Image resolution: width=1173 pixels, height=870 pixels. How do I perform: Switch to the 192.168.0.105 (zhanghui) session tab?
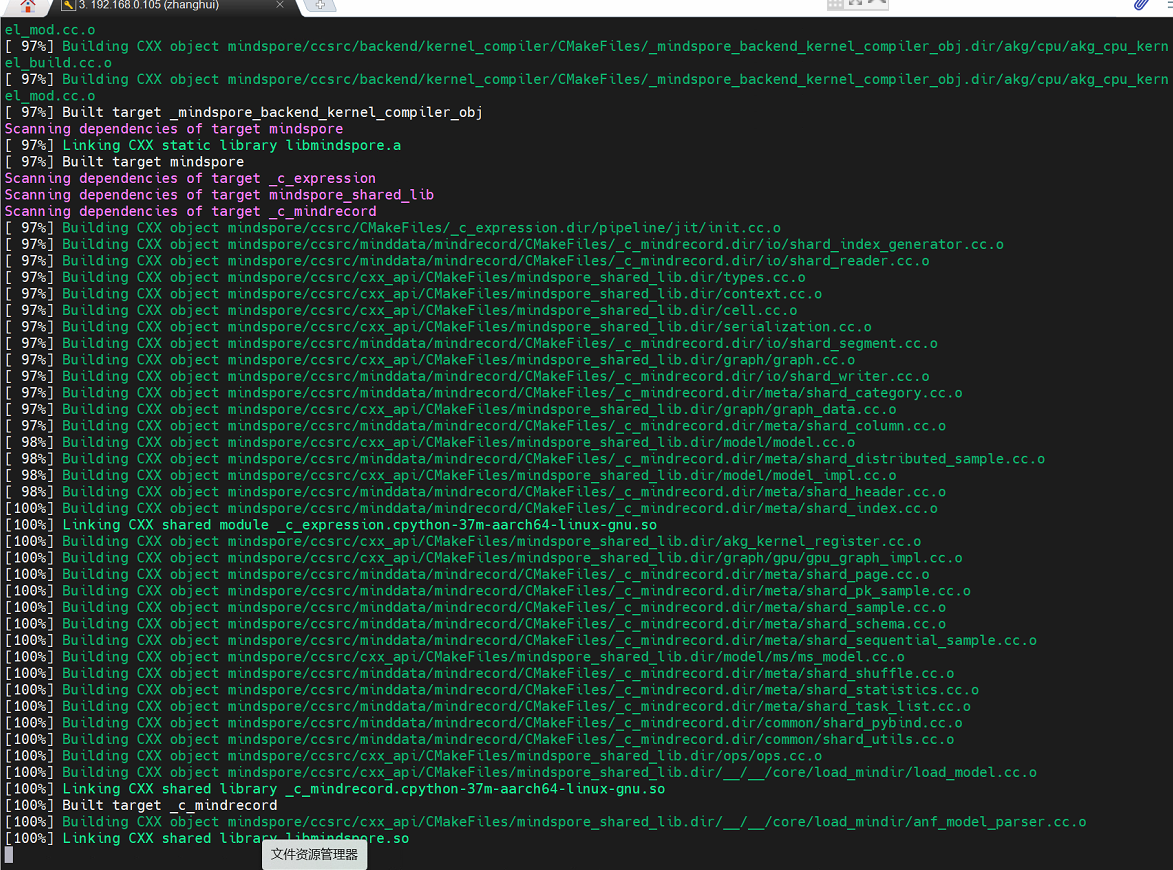click(148, 5)
